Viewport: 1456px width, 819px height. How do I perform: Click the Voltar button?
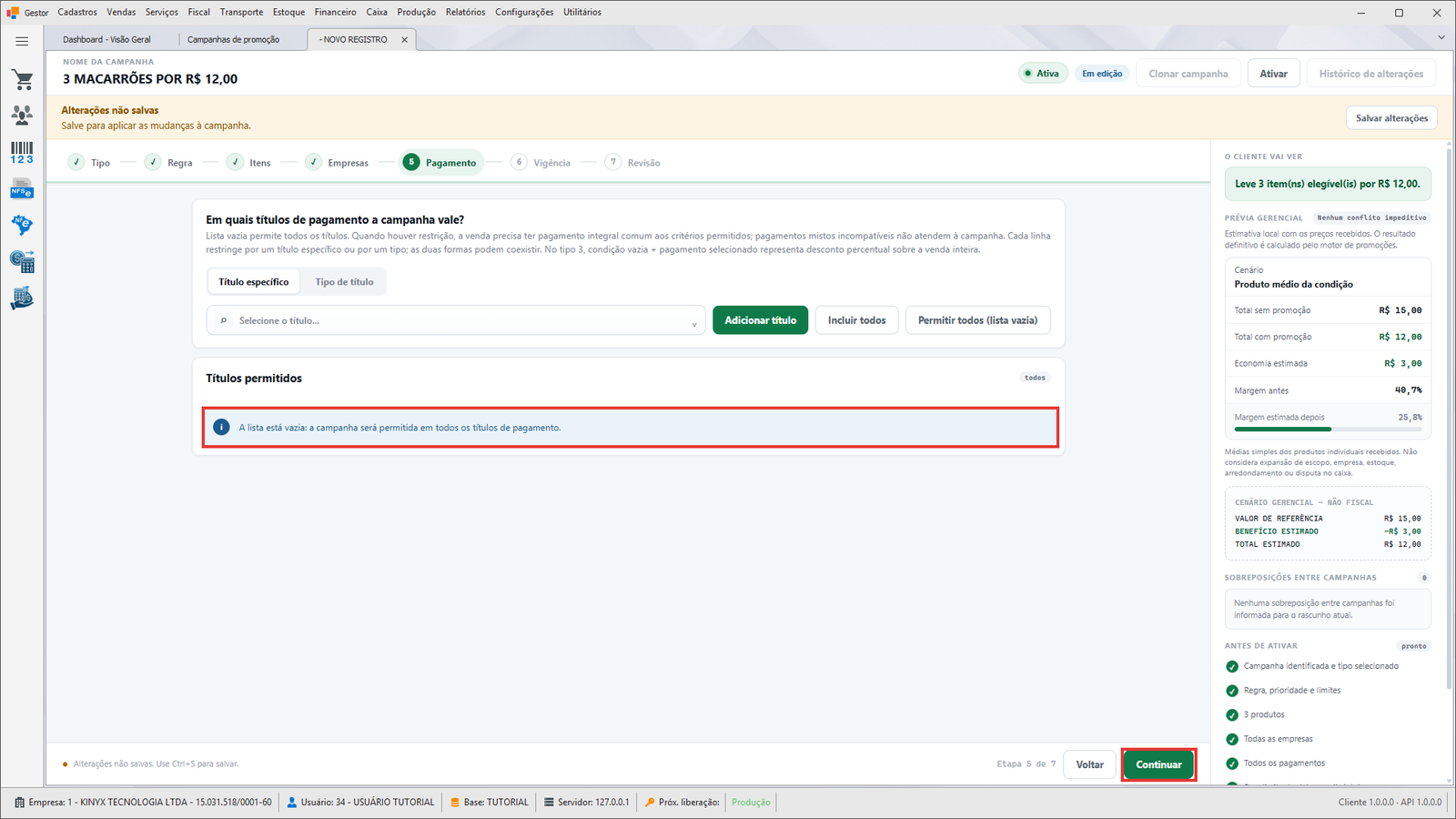(x=1090, y=764)
